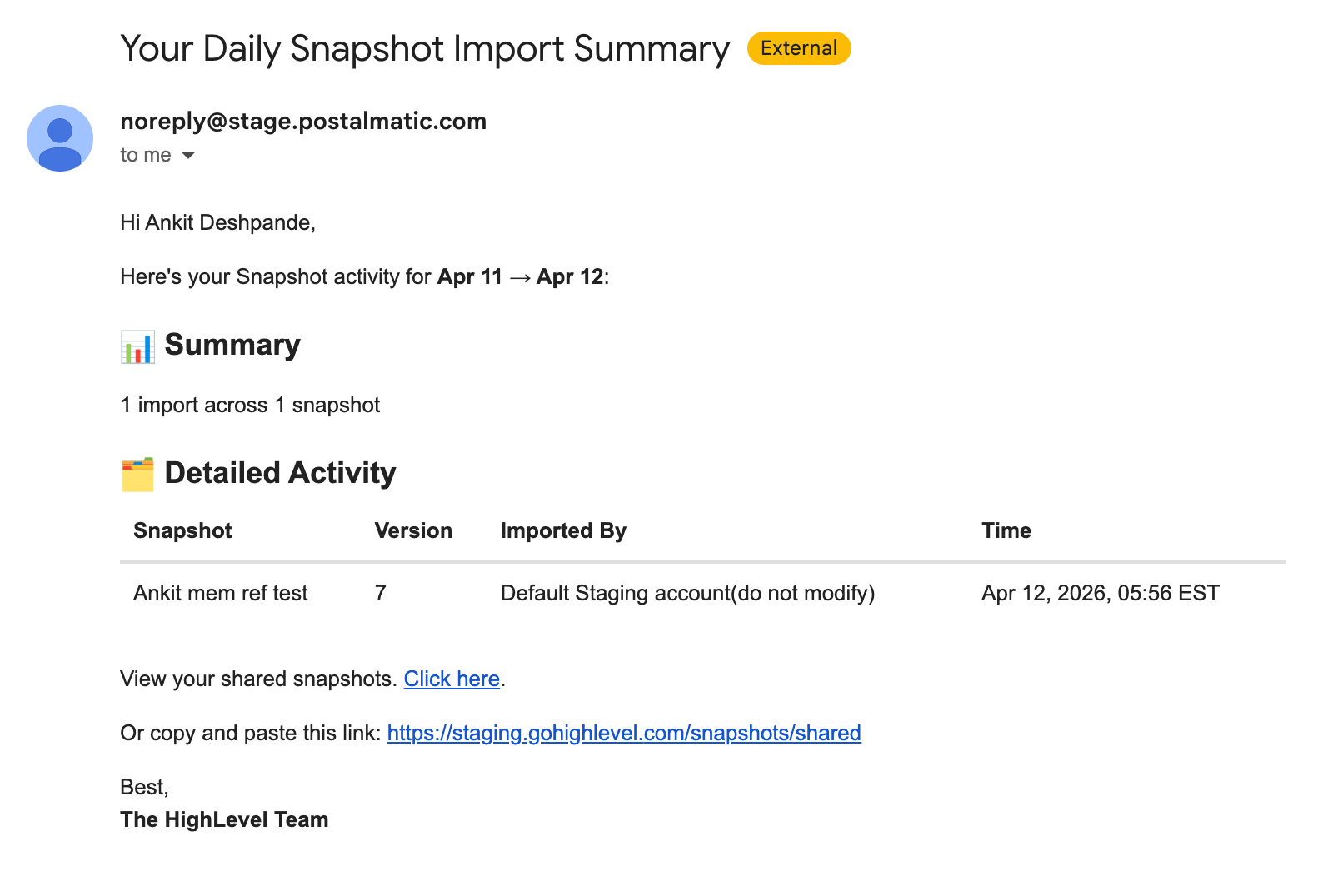
Task: Click '1 import across 1 snapshot' text
Action: (x=250, y=406)
